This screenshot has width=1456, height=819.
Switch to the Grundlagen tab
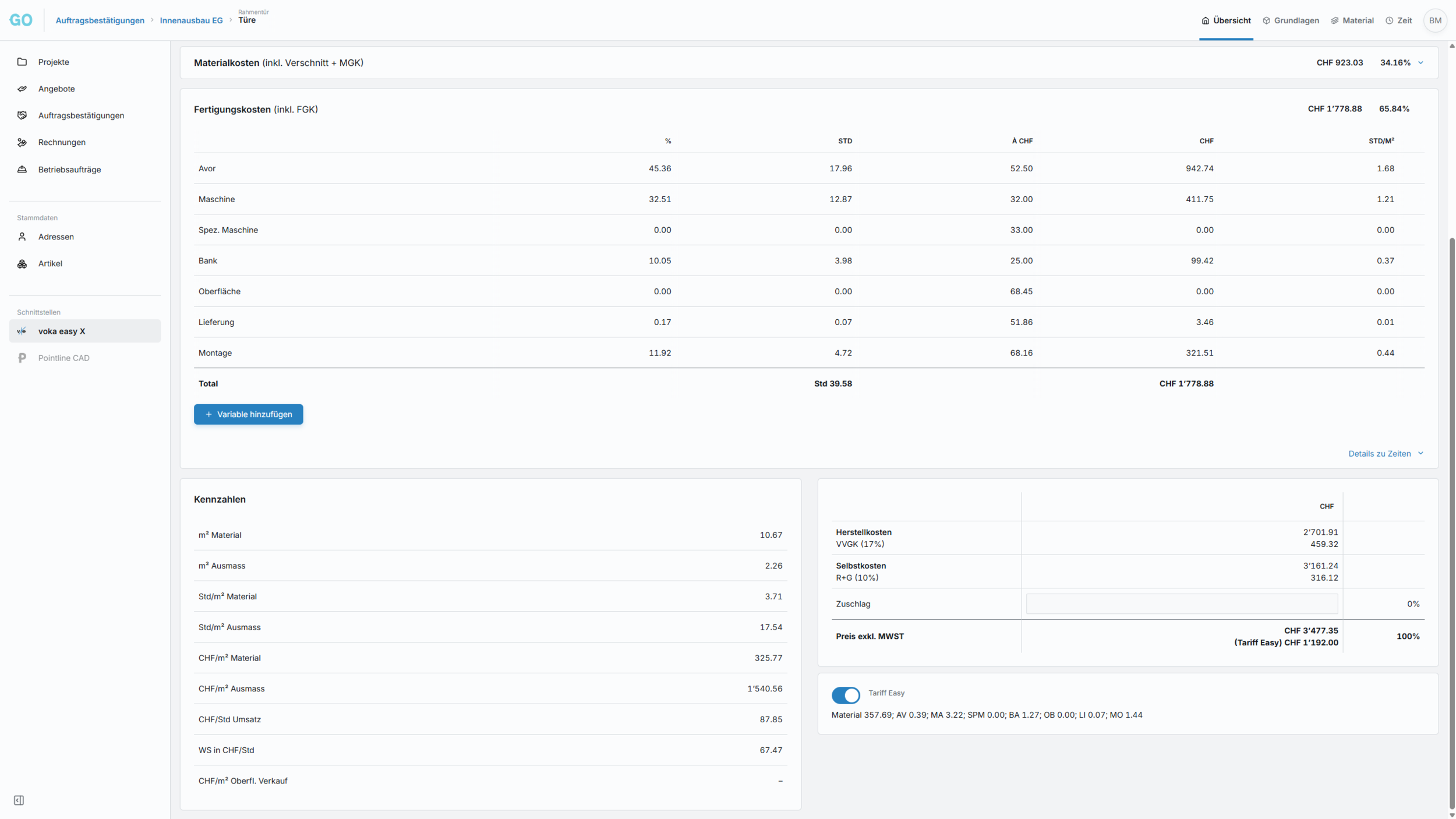1290,20
